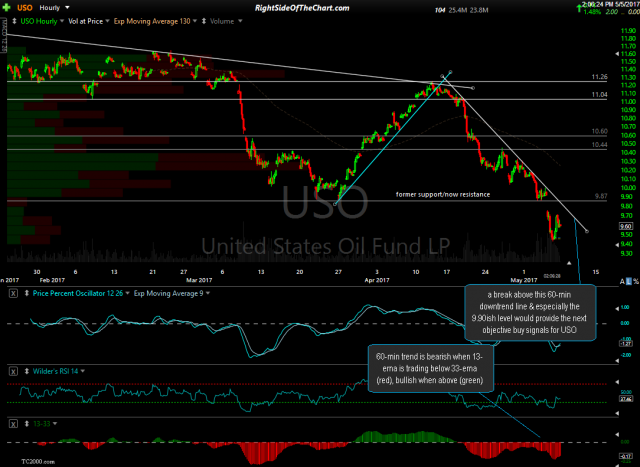Click the 13-ema below 33-ema note box
Viewport: 640px width, 467px height.
pos(430,369)
